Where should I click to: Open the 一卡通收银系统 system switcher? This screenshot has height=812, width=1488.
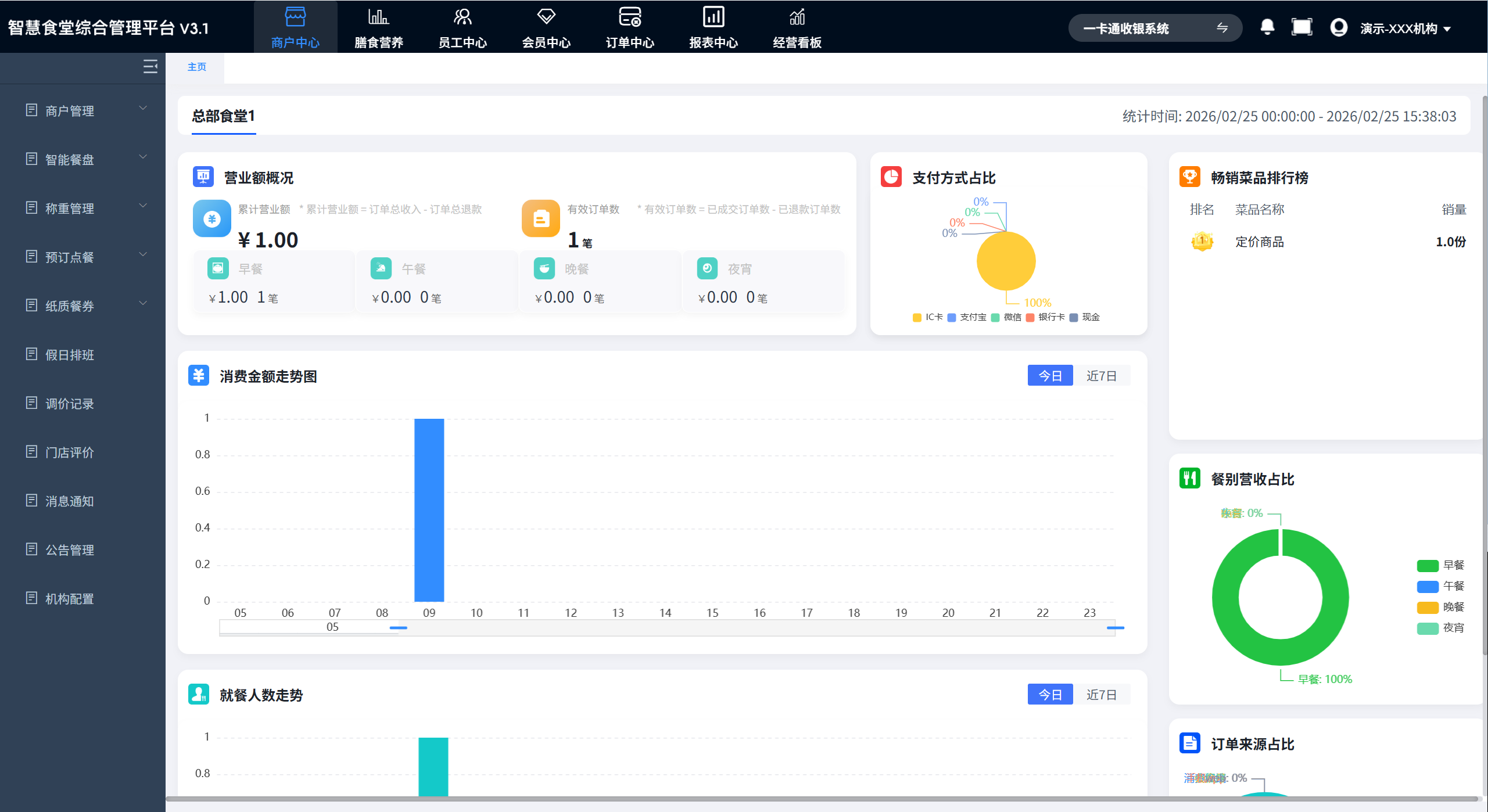(1155, 28)
